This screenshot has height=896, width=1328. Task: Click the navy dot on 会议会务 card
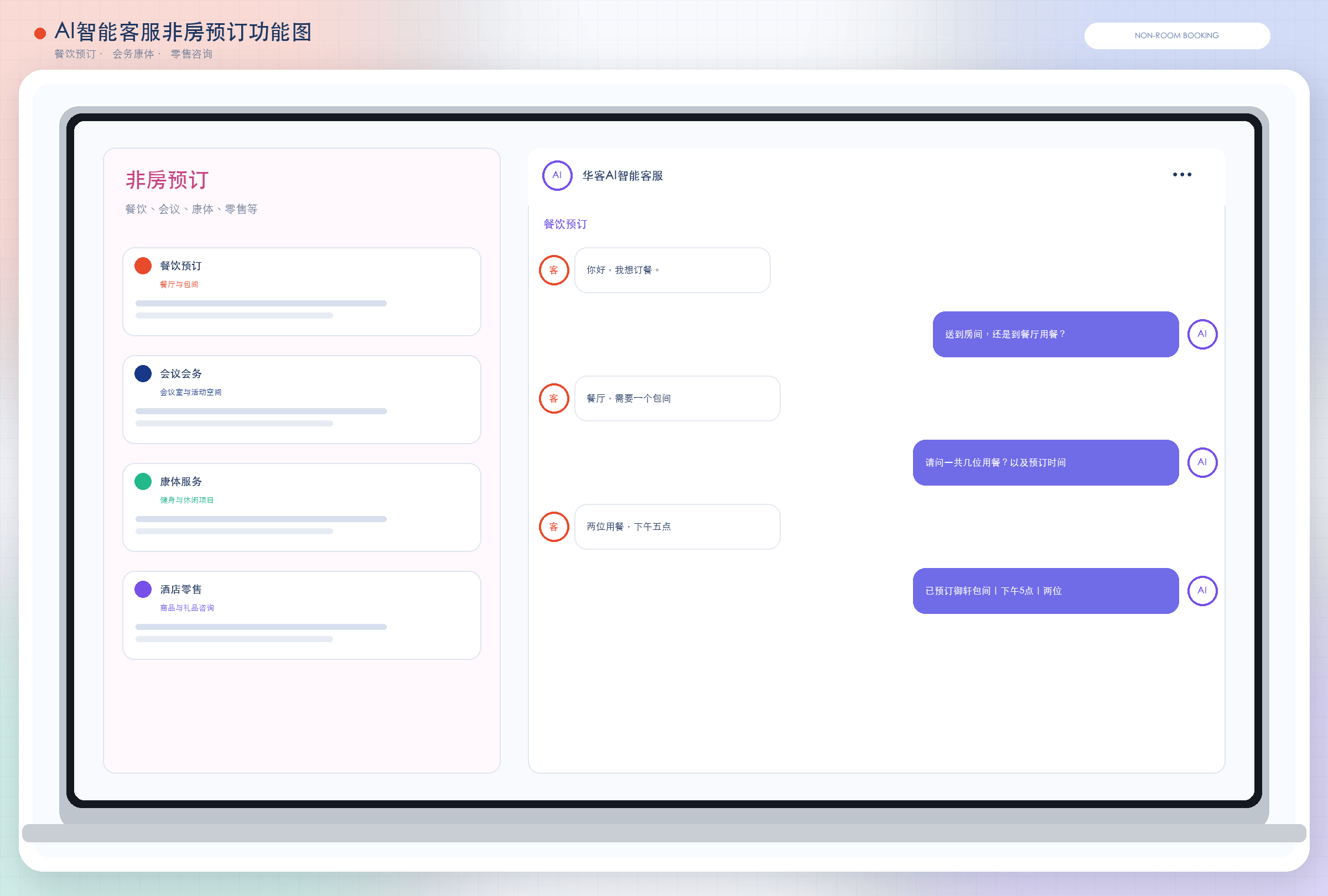pyautogui.click(x=143, y=373)
